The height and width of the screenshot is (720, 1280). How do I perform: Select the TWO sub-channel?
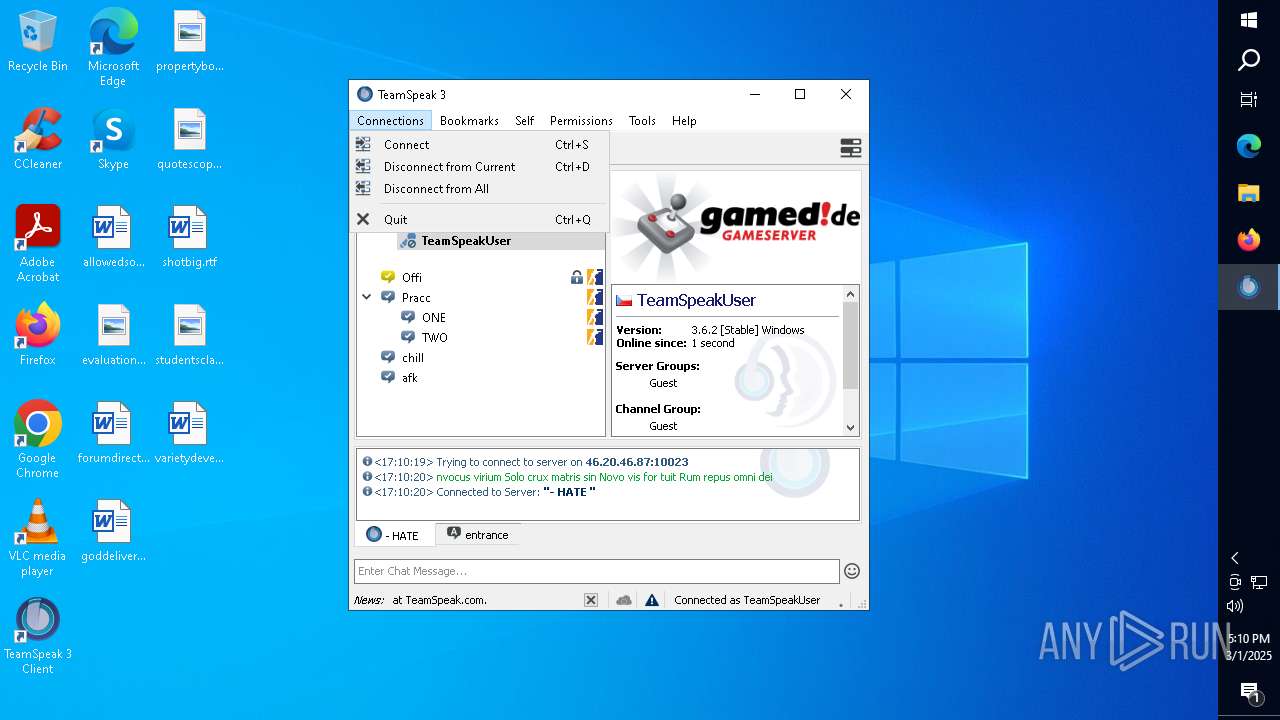(434, 337)
